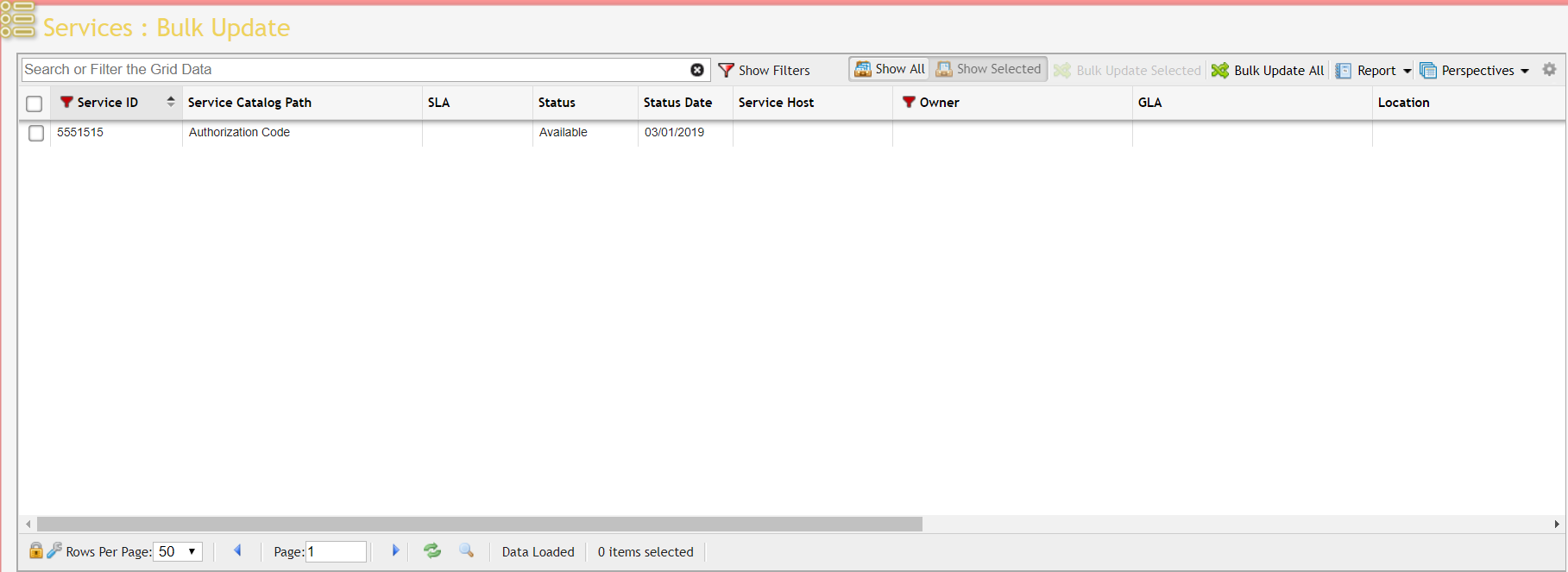Check the row for service 5551515

36,133
